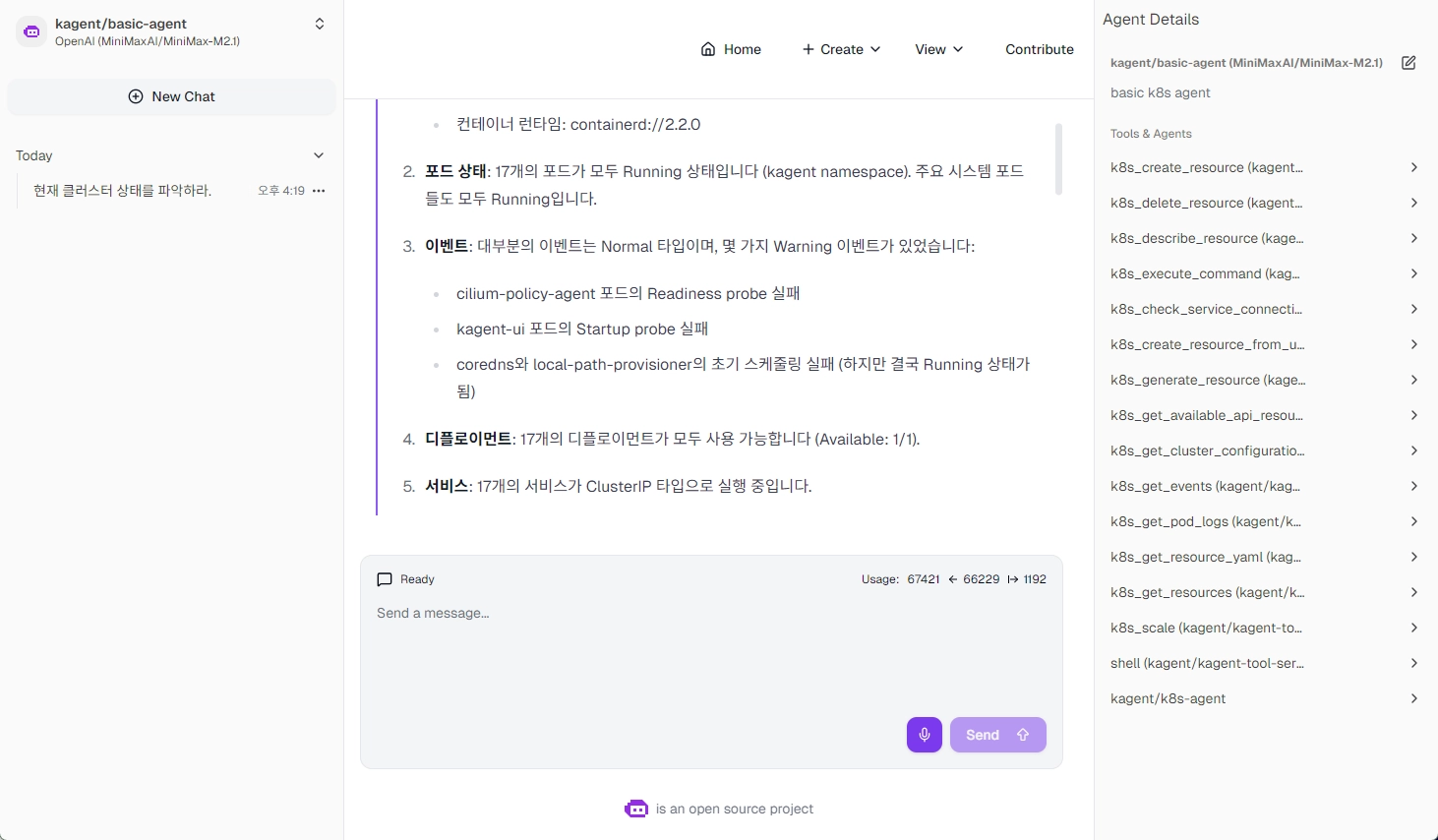Click 'basic k8s agent' description
1438x840 pixels.
pos(1161,92)
